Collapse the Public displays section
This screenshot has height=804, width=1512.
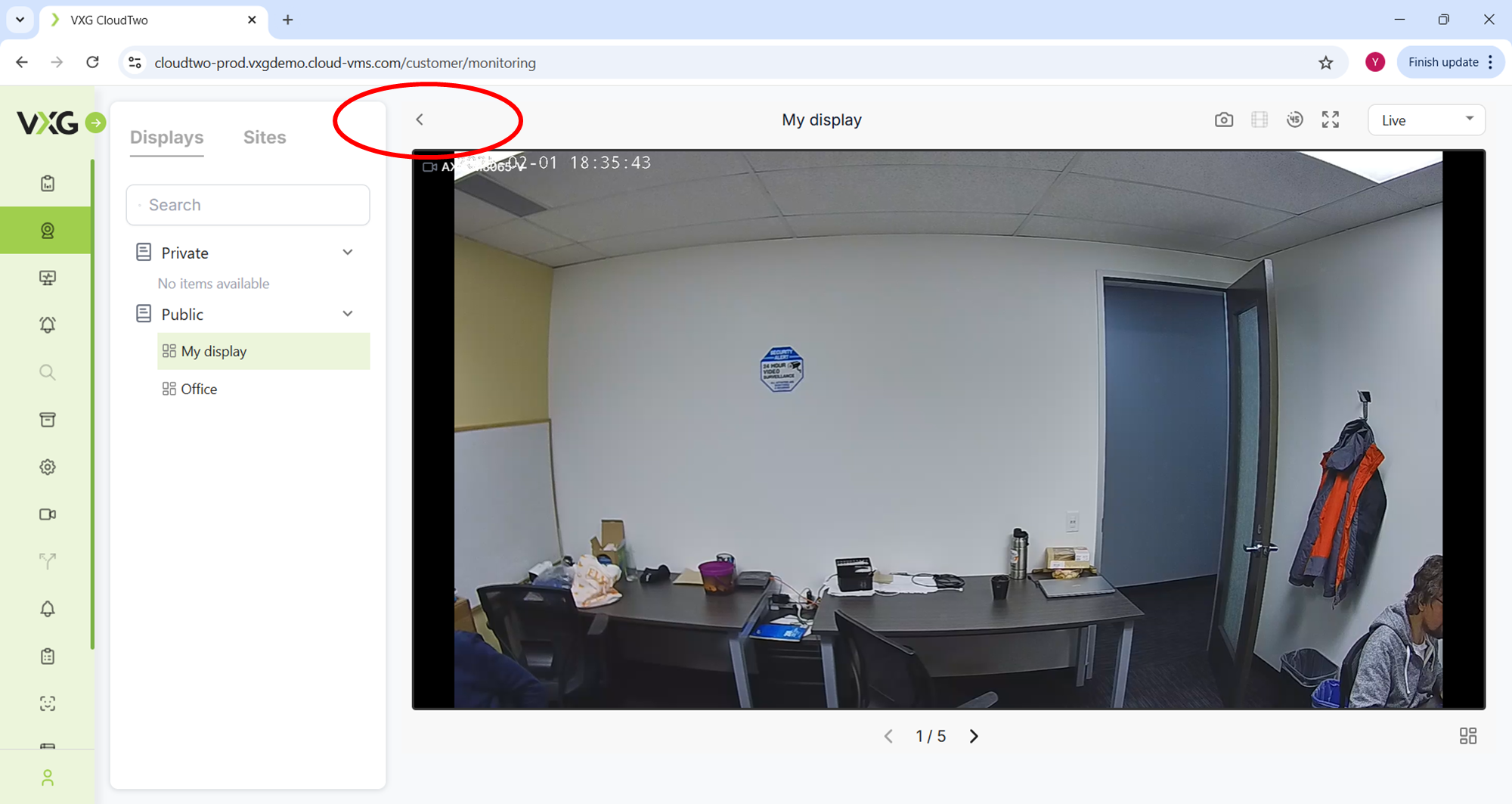point(347,314)
